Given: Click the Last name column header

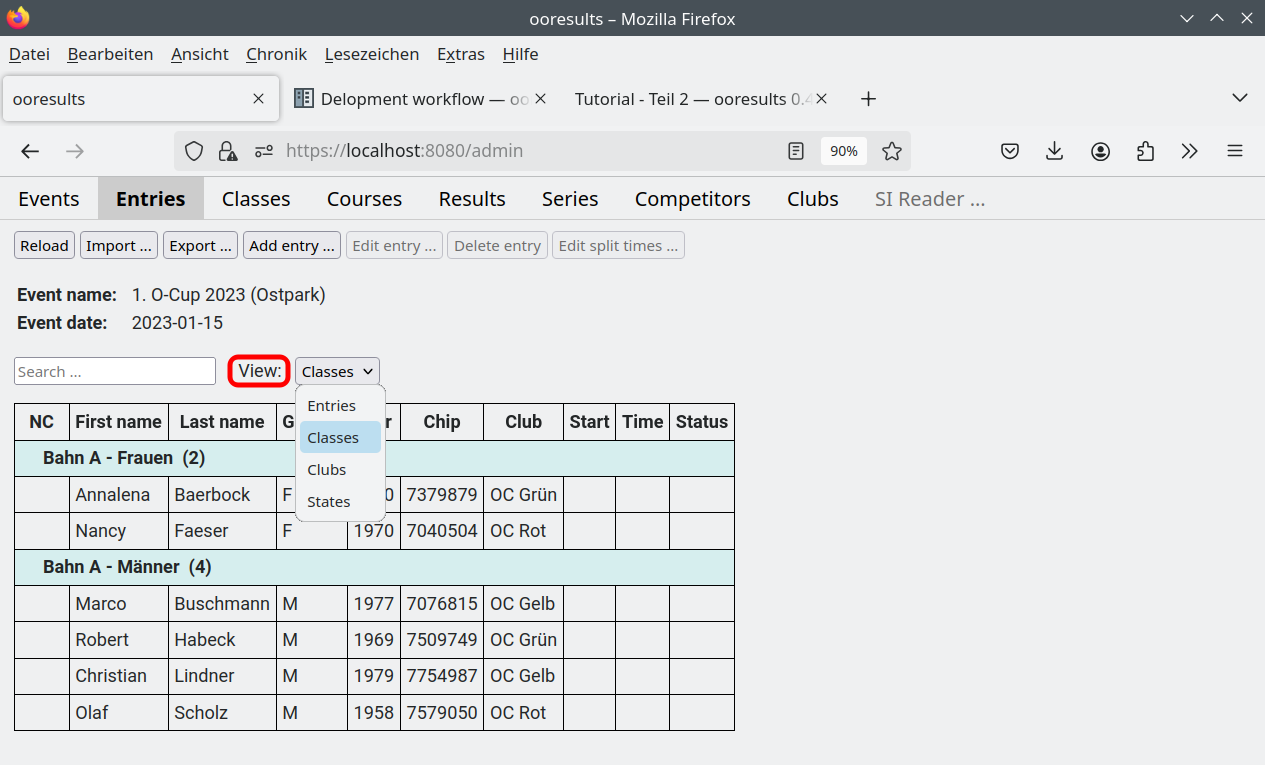Looking at the screenshot, I should click(222, 422).
